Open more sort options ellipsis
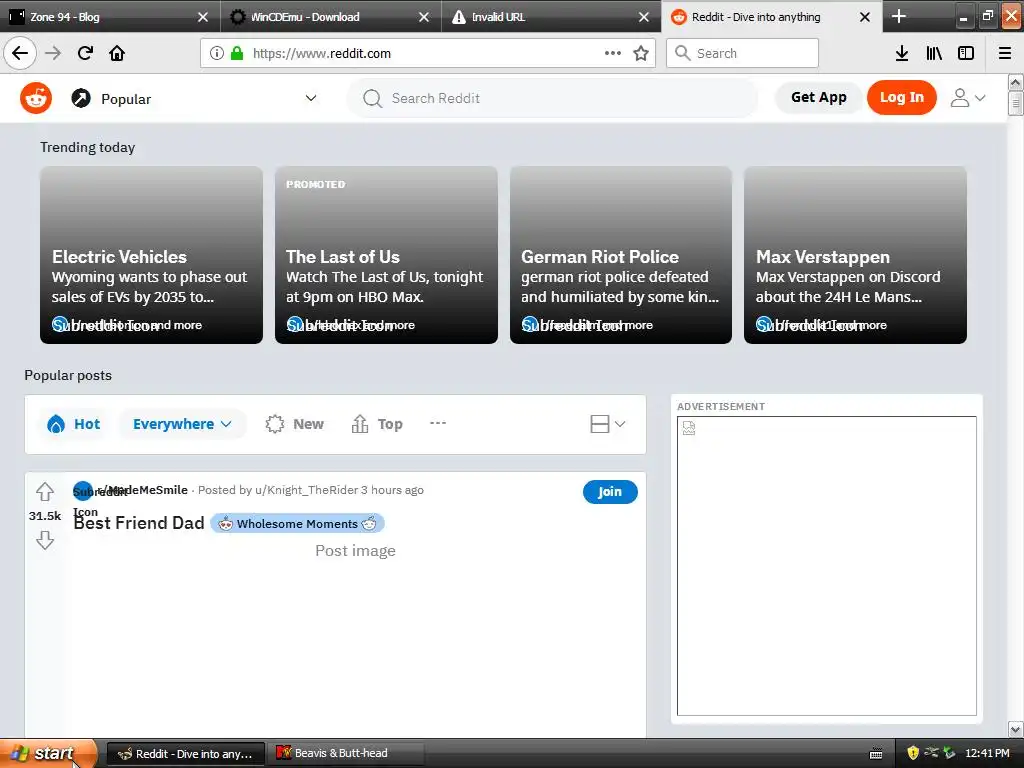 438,423
